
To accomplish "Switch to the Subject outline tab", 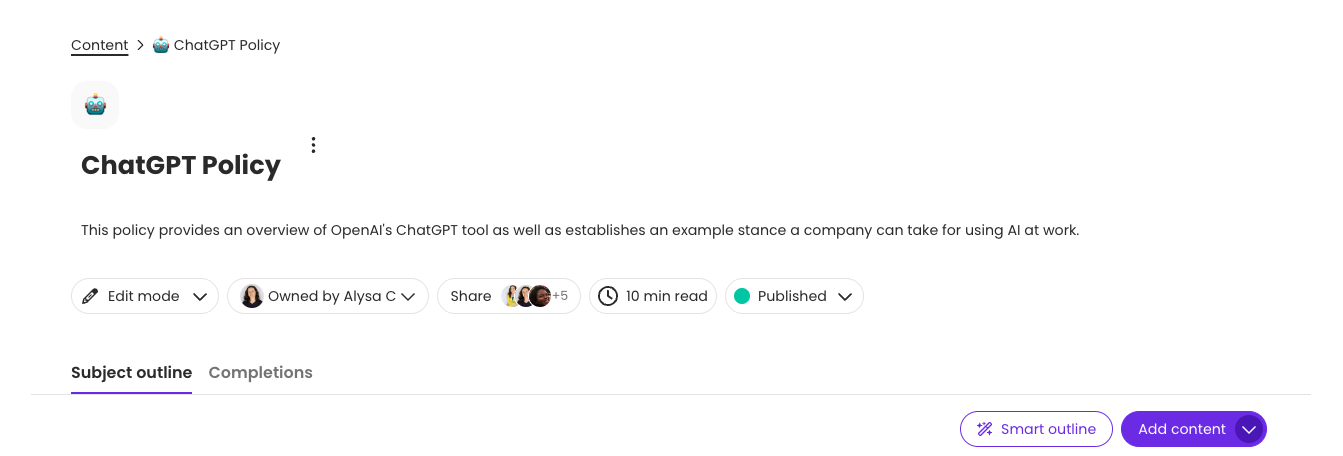I will (x=131, y=373).
